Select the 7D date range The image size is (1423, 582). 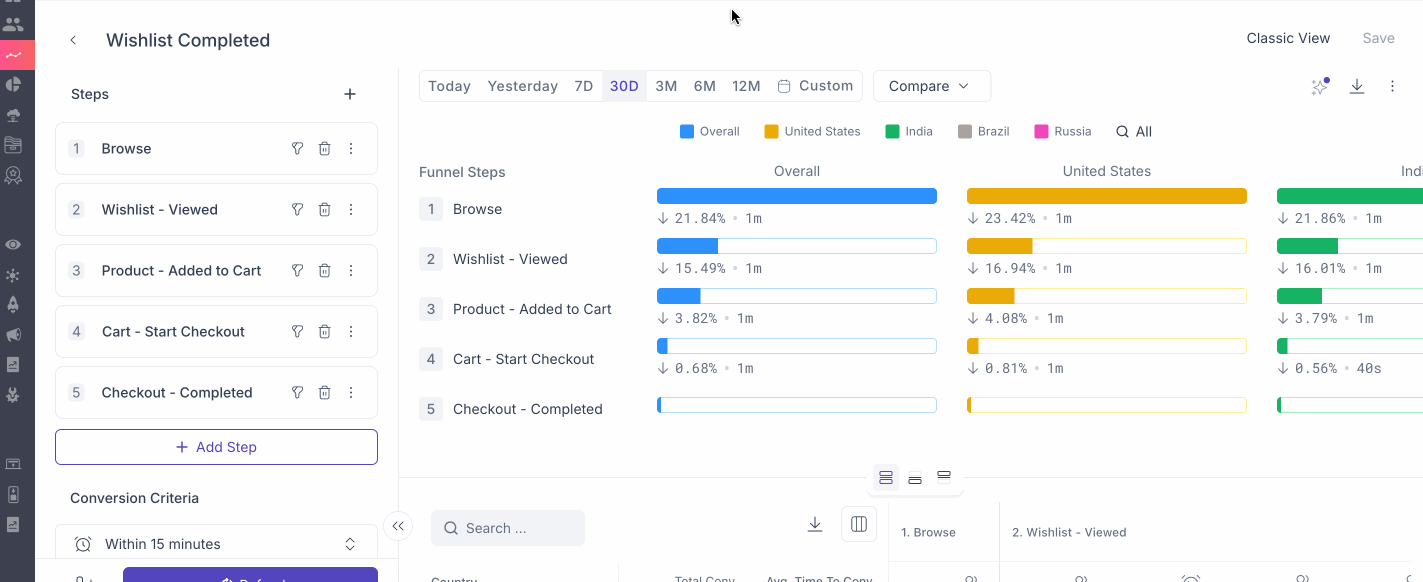tap(584, 86)
